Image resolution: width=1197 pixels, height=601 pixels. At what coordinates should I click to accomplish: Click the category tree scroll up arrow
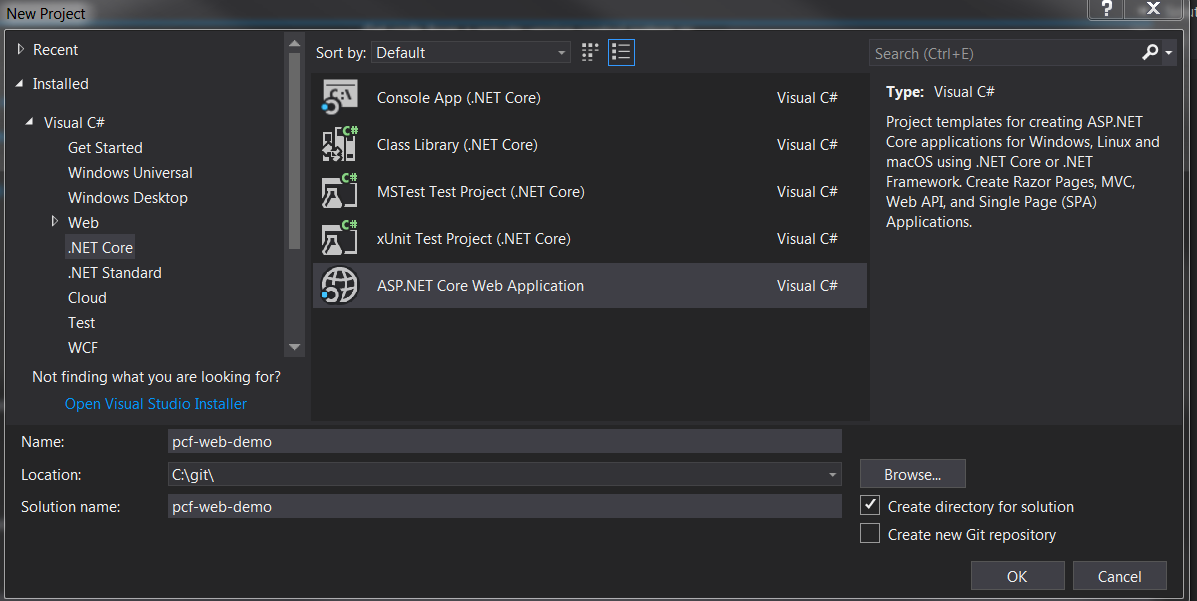pyautogui.click(x=295, y=44)
